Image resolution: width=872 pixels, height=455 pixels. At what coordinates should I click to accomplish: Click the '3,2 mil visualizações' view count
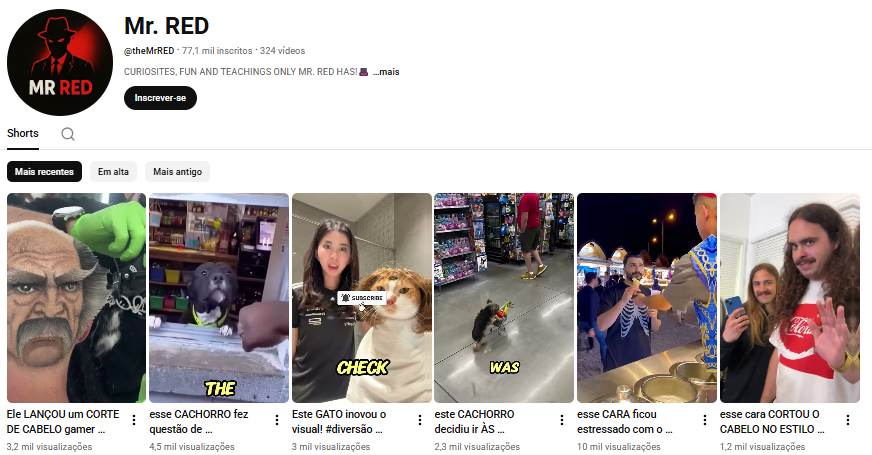click(49, 447)
